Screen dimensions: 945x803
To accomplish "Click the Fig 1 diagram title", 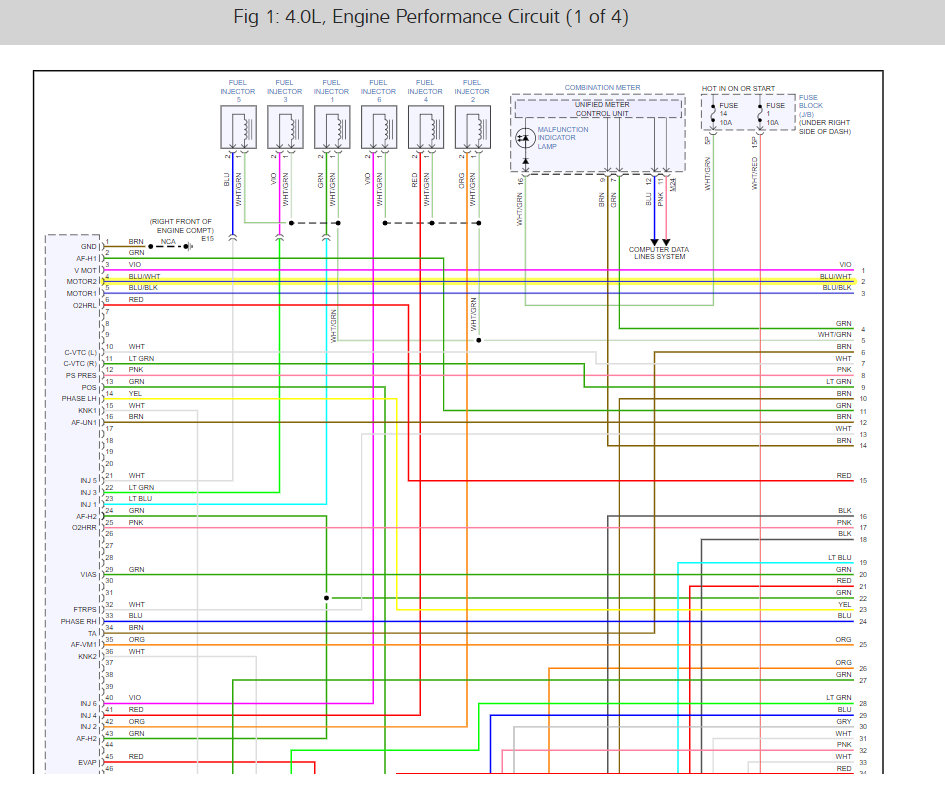I will point(430,17).
